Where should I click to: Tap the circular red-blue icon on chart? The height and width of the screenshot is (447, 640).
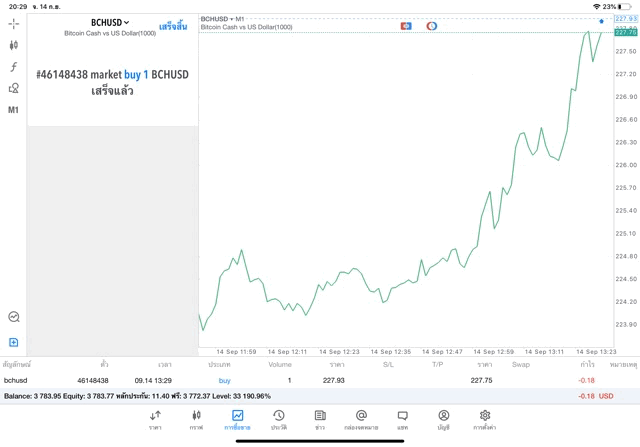point(431,26)
